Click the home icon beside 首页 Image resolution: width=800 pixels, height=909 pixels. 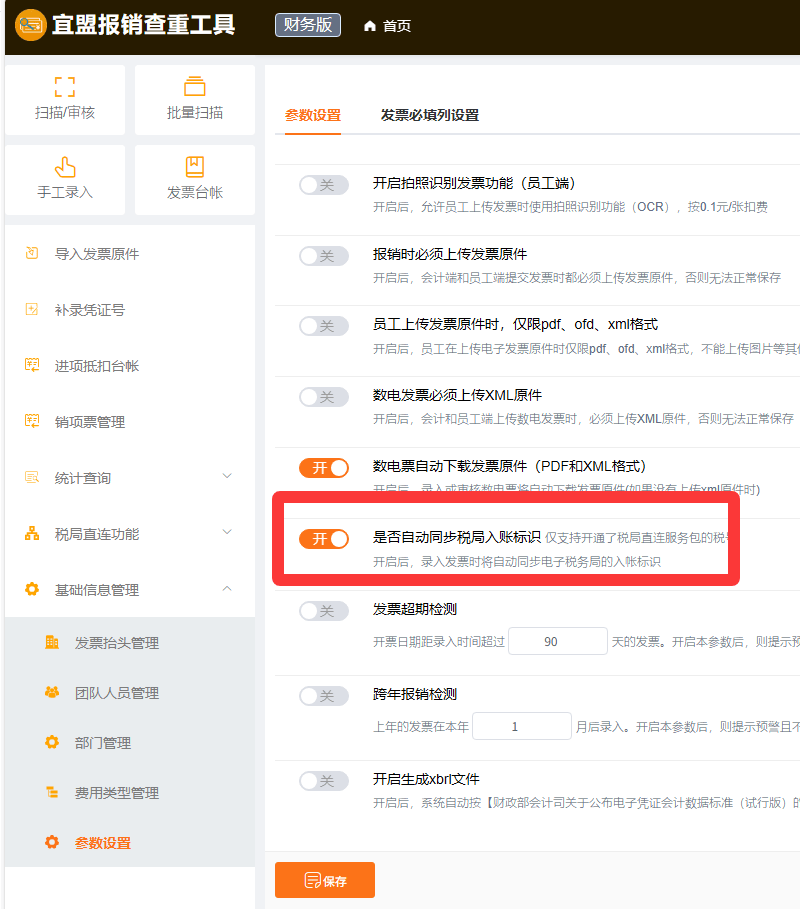pyautogui.click(x=370, y=26)
